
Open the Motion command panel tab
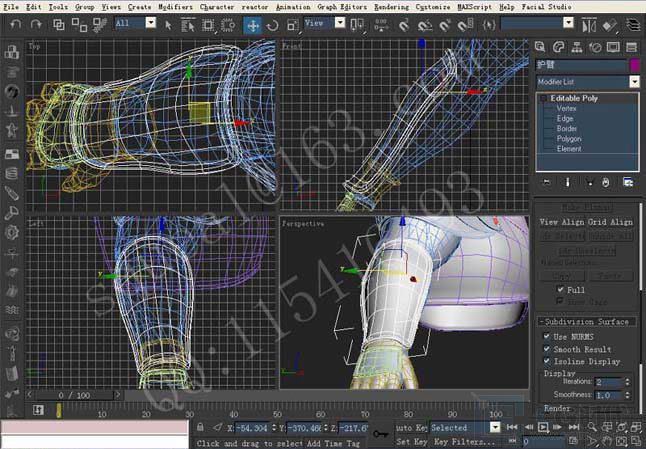[x=595, y=47]
